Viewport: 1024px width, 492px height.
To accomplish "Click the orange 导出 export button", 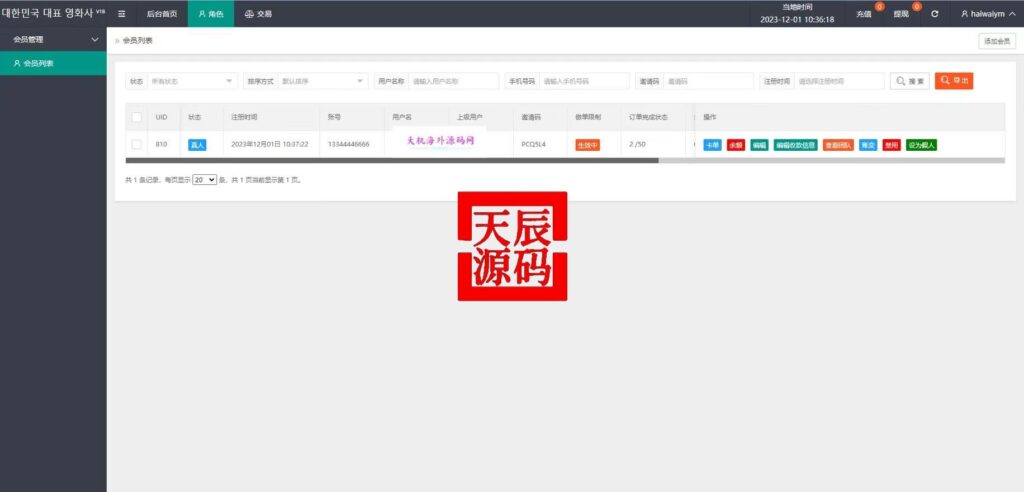I will [953, 81].
